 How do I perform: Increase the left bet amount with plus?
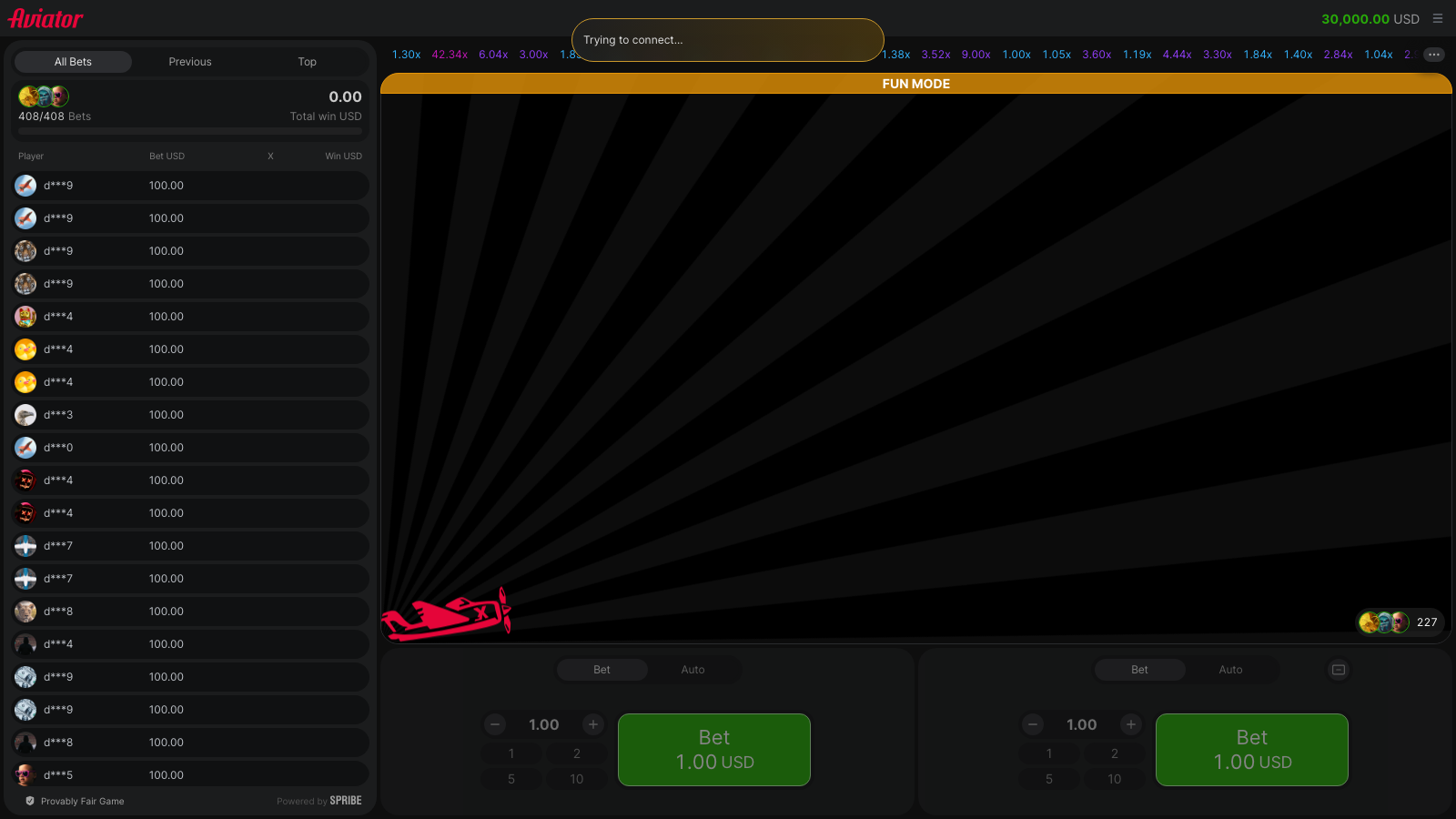point(593,724)
